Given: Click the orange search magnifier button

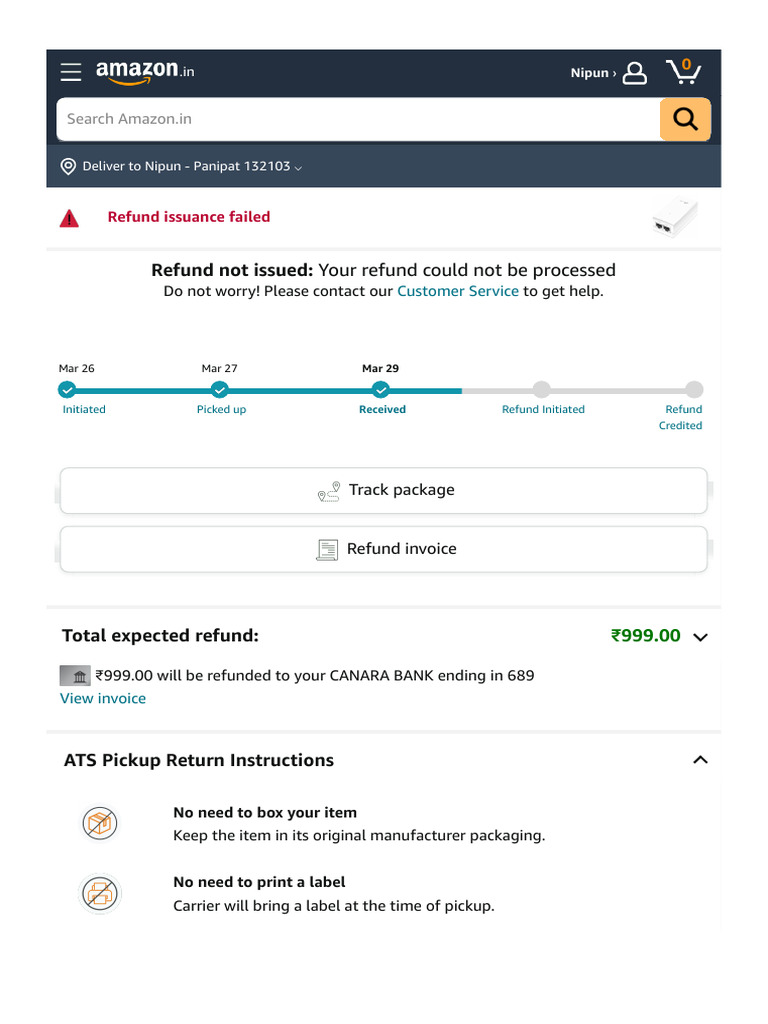Looking at the screenshot, I should 685,119.
